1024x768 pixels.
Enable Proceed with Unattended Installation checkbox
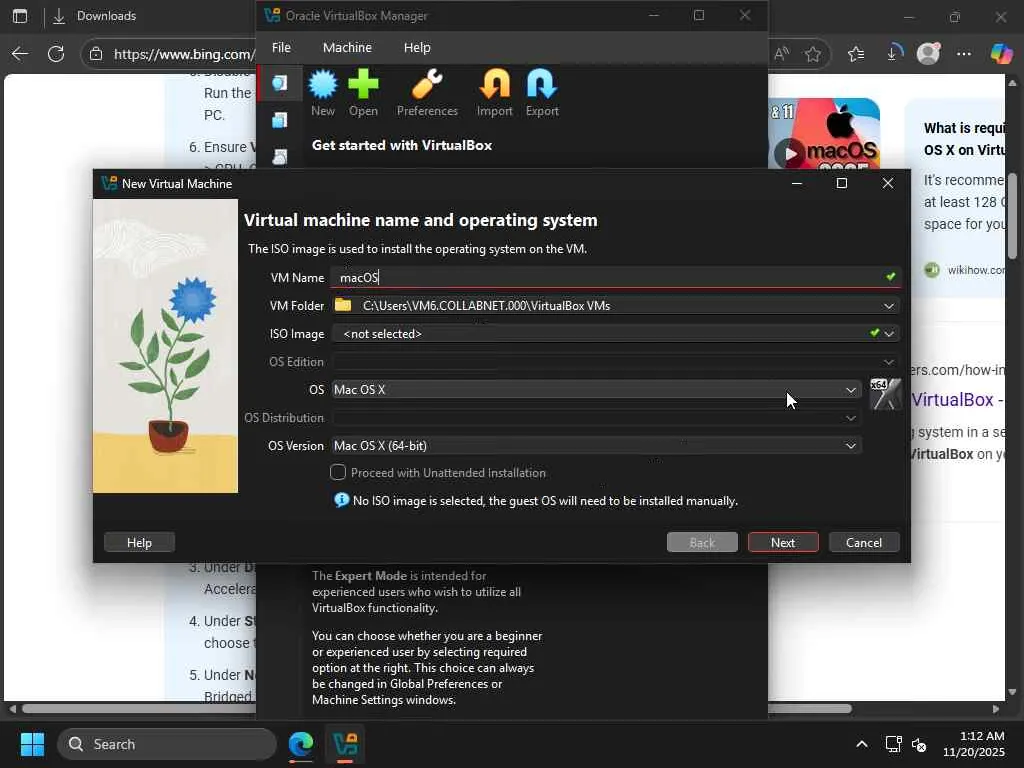tap(338, 472)
